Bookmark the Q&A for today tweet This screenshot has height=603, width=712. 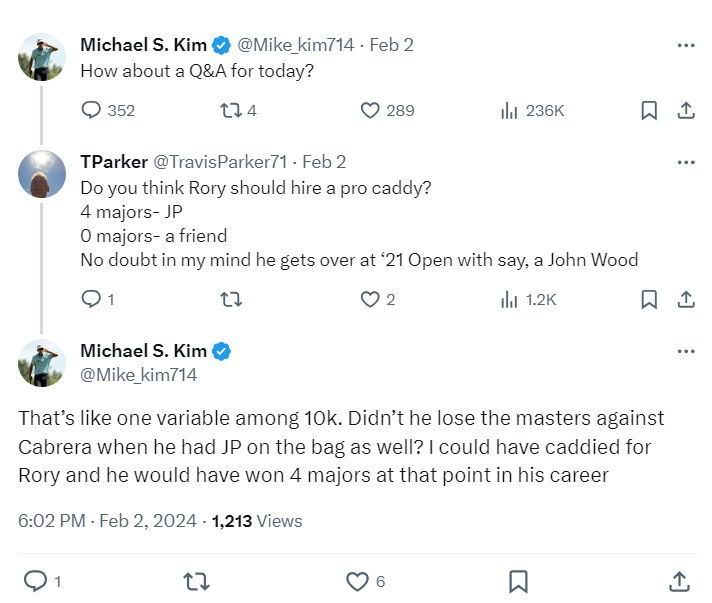(649, 110)
